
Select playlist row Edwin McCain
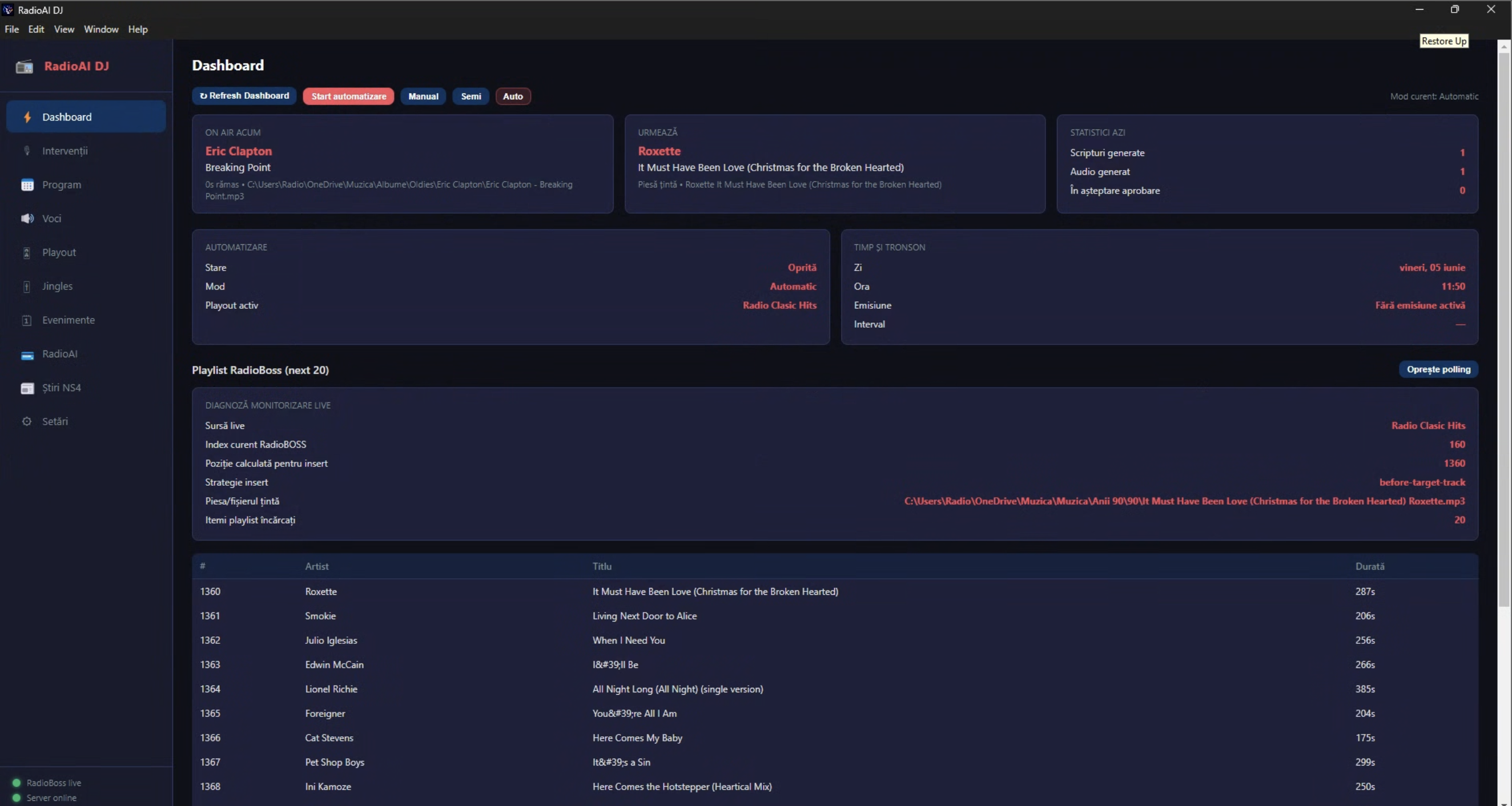pyautogui.click(x=835, y=664)
